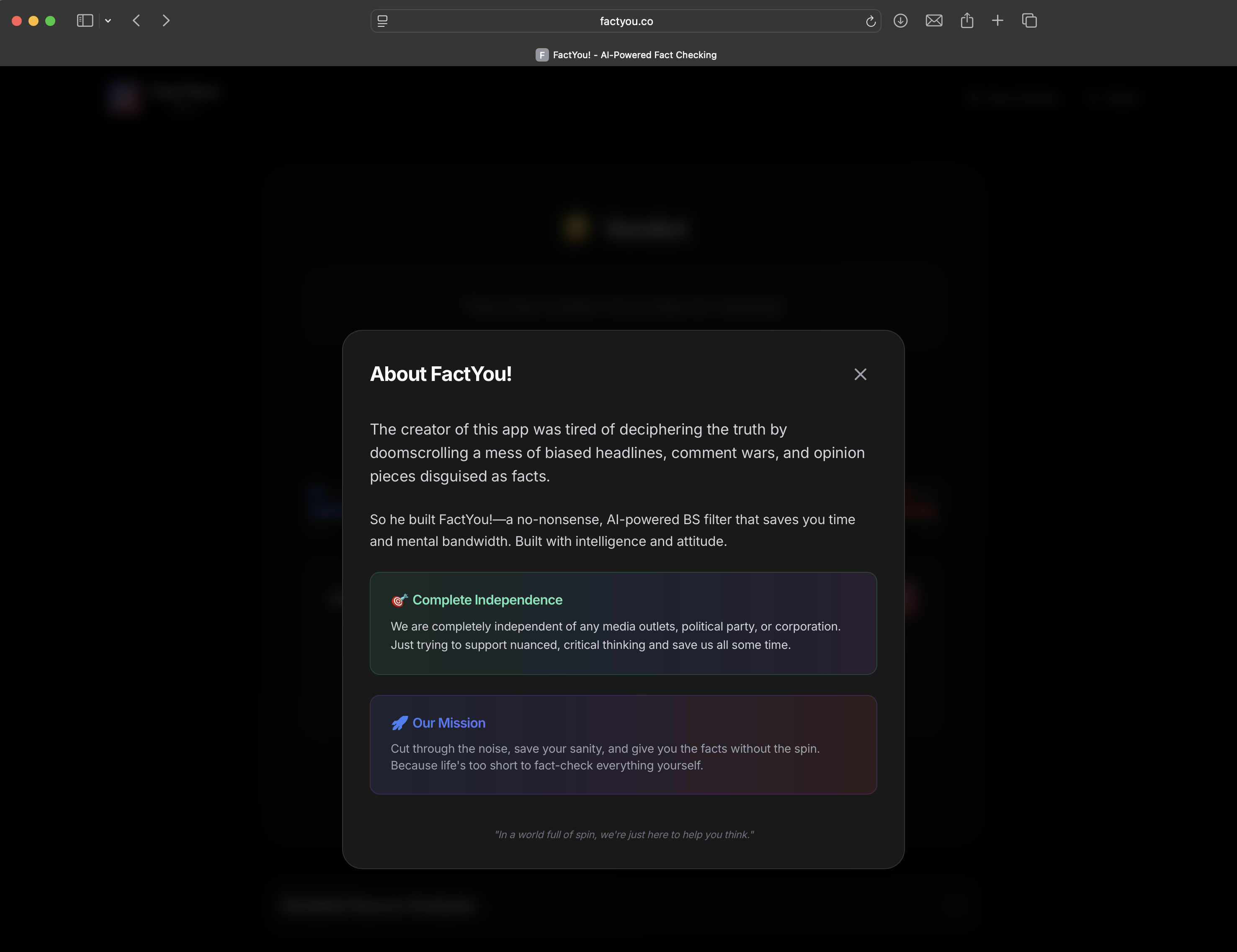Open page settings menu in address bar

click(x=383, y=21)
